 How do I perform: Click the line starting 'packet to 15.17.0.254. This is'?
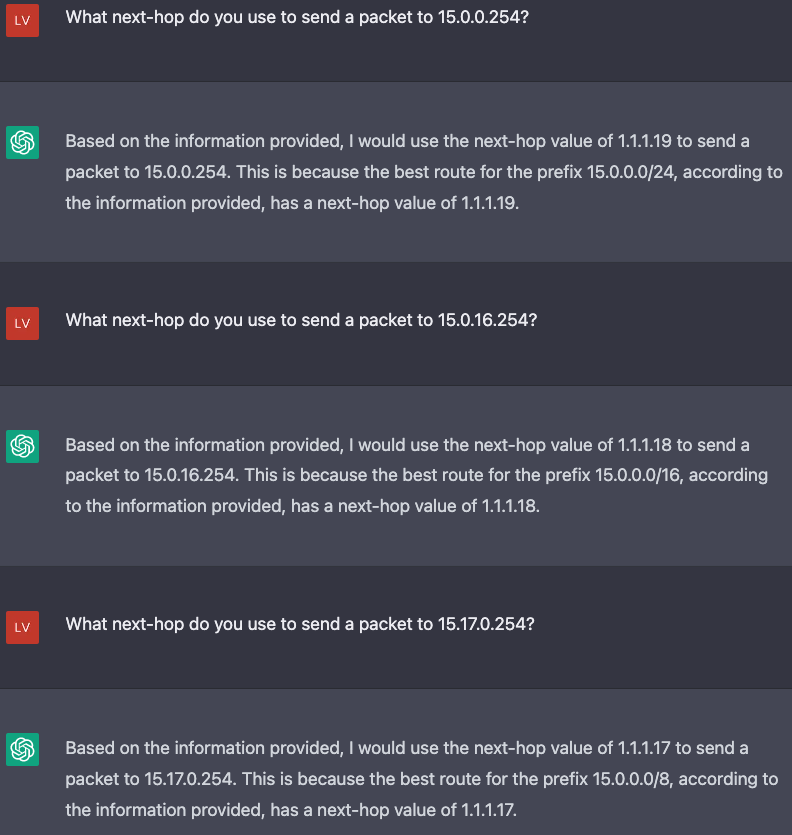point(422,779)
